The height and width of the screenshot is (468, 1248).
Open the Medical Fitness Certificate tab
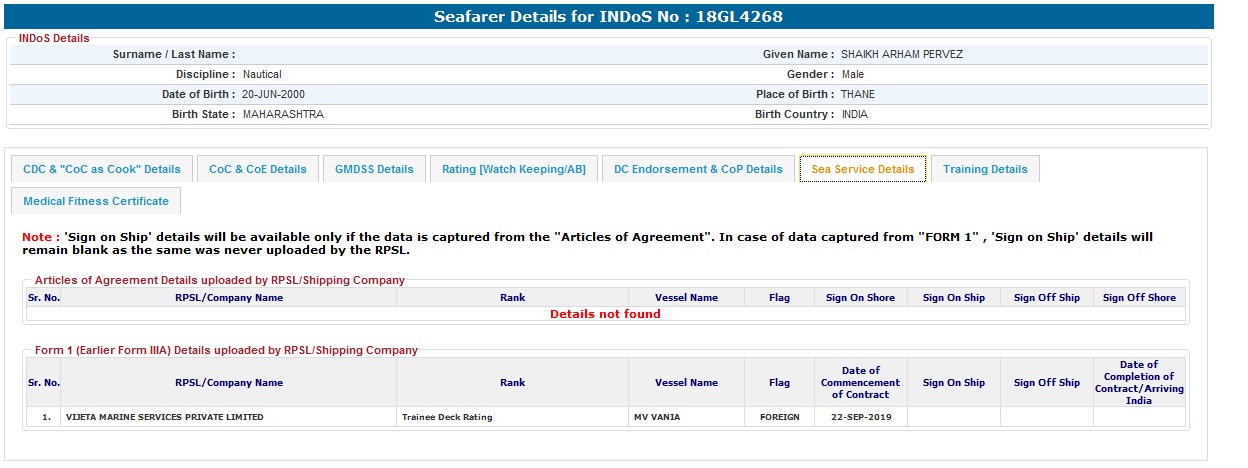pyautogui.click(x=96, y=201)
